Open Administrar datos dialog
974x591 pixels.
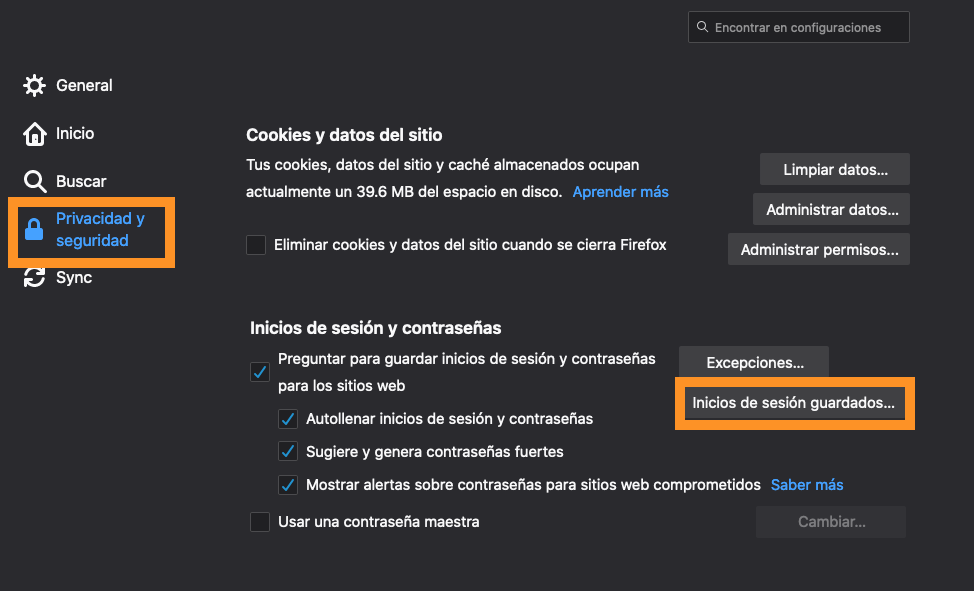coord(831,210)
